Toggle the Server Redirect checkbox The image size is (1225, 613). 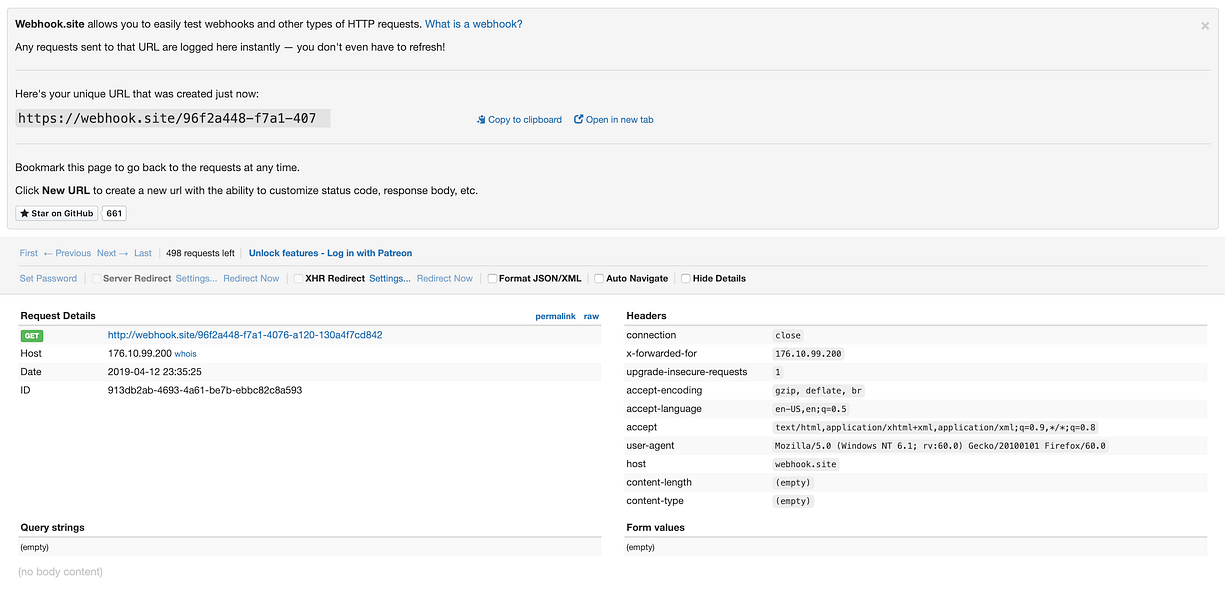coord(97,279)
